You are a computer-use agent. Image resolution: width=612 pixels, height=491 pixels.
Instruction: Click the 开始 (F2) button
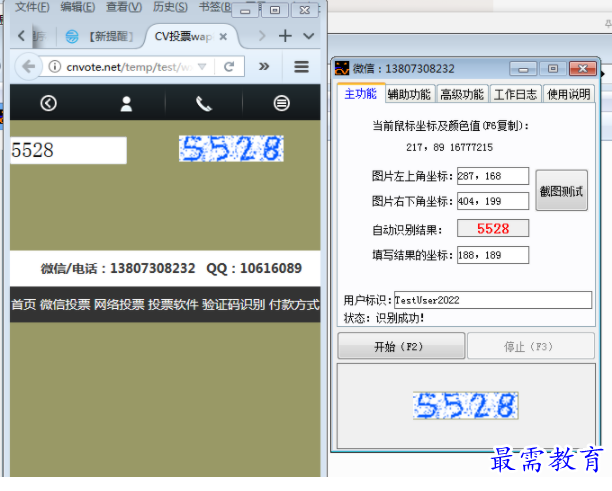click(x=401, y=346)
